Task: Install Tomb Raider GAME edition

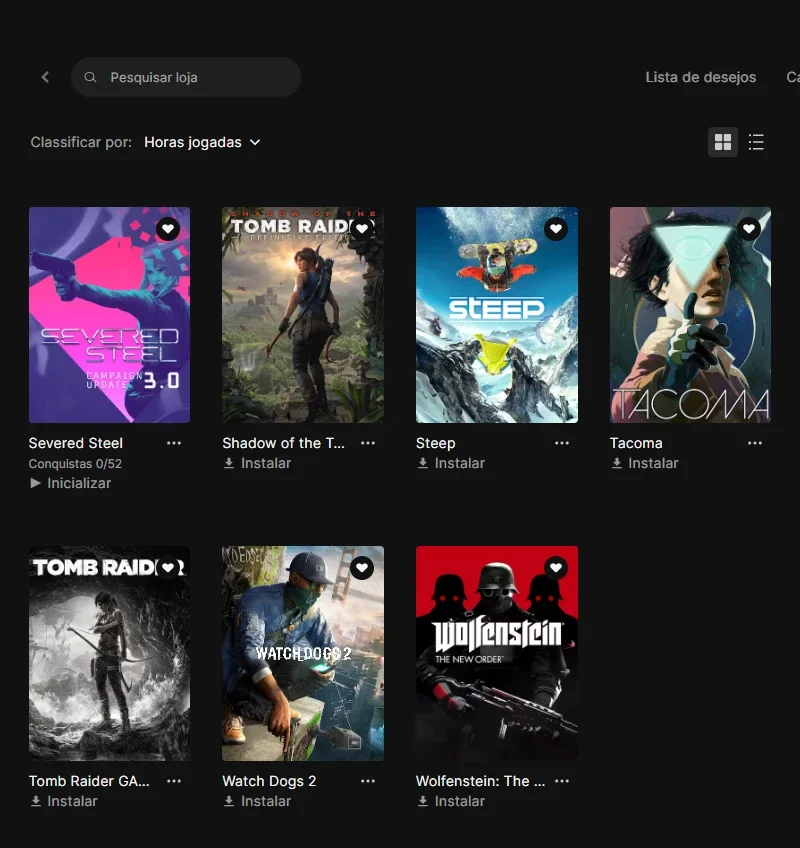Action: click(x=63, y=801)
